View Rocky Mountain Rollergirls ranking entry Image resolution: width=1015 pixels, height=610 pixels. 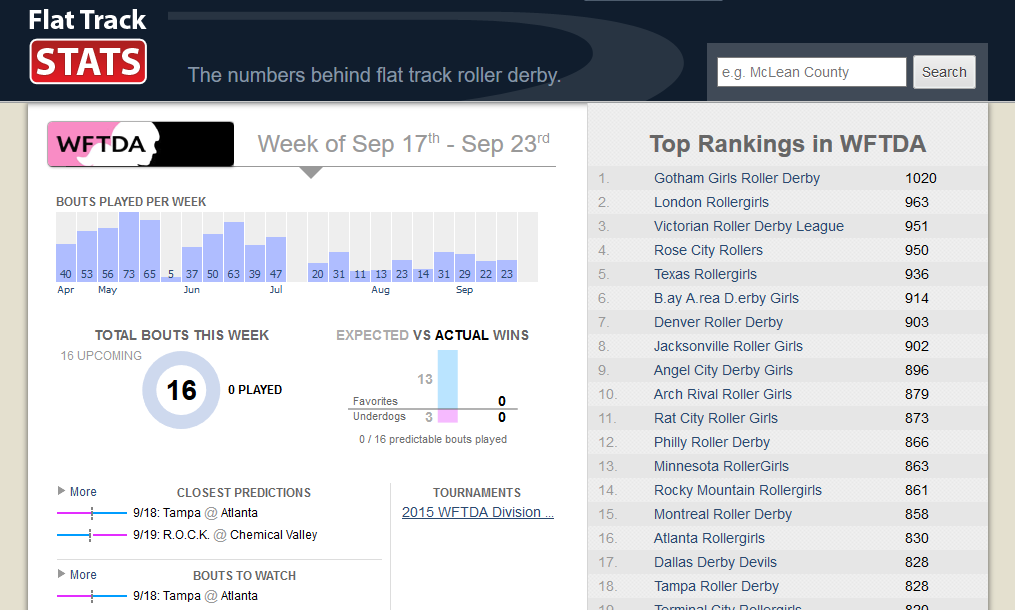[x=737, y=490]
